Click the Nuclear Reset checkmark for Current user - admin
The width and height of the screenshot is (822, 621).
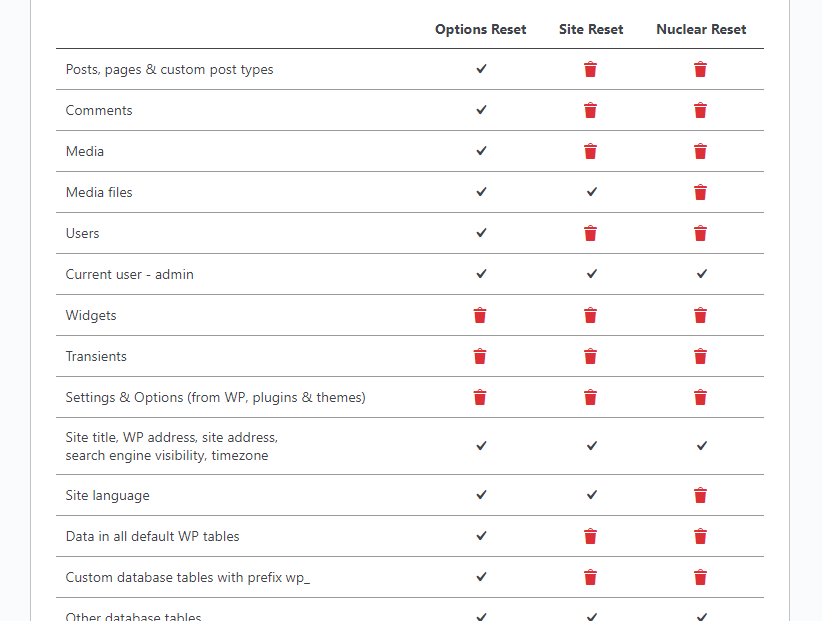(x=702, y=273)
